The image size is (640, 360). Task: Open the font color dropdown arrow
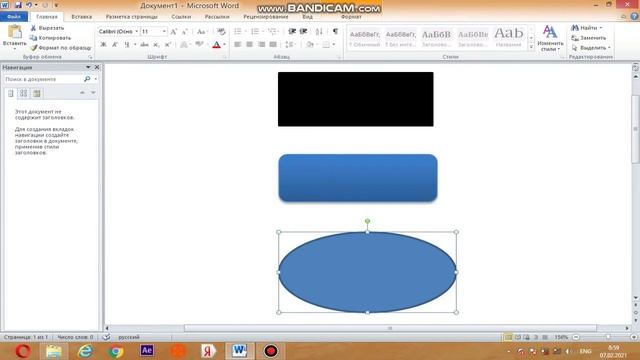click(x=224, y=44)
